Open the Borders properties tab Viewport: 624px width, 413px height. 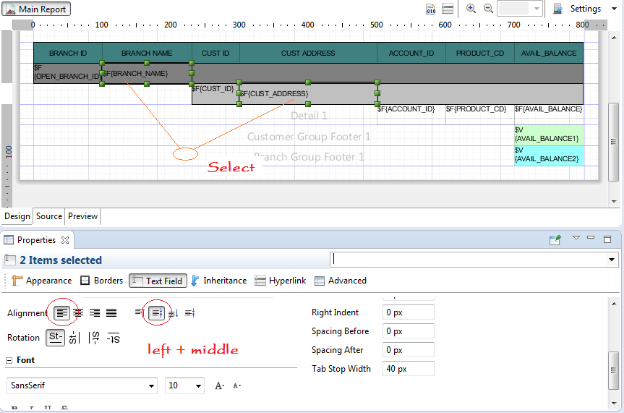click(101, 281)
